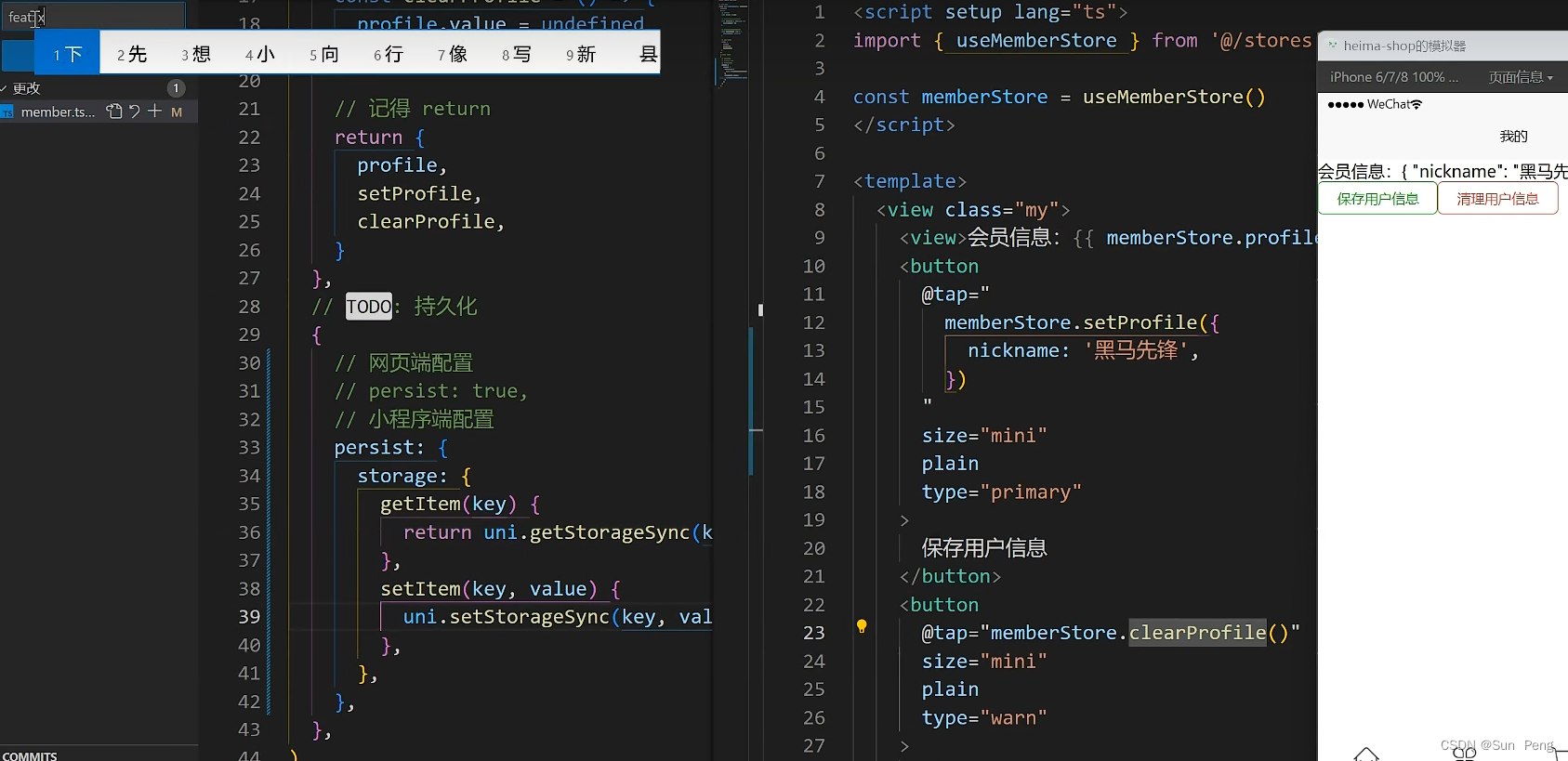
Task: Open member.ts file icon in changes row
Action: (114, 112)
